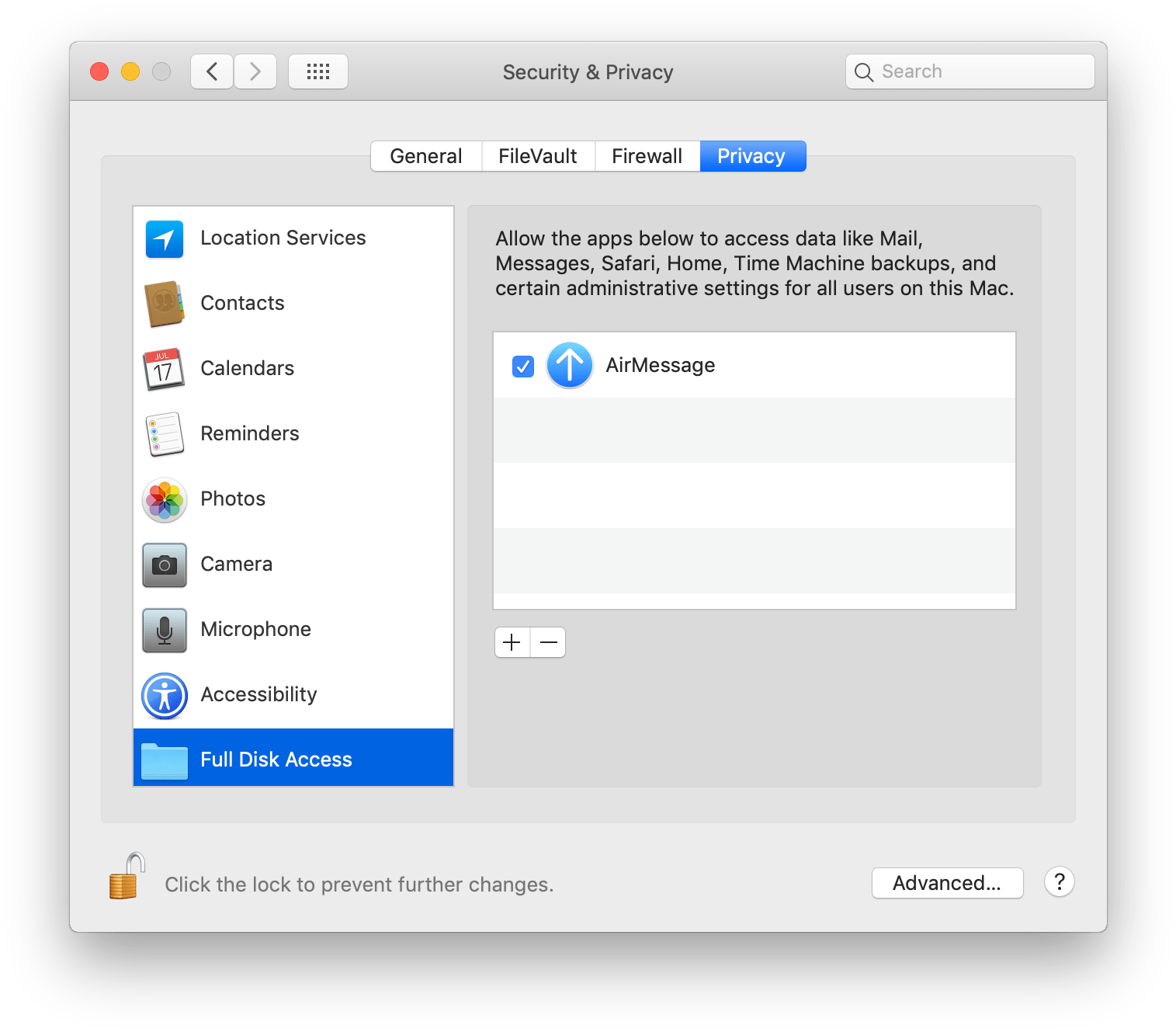This screenshot has height=1029, width=1176.
Task: Open the Photos privacy category
Action: 233,499
